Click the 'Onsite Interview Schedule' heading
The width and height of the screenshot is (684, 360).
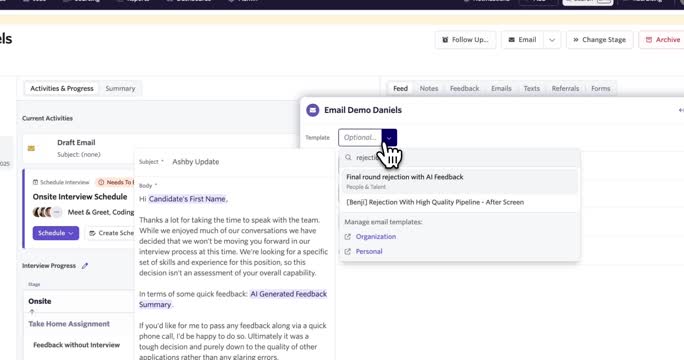pos(80,197)
